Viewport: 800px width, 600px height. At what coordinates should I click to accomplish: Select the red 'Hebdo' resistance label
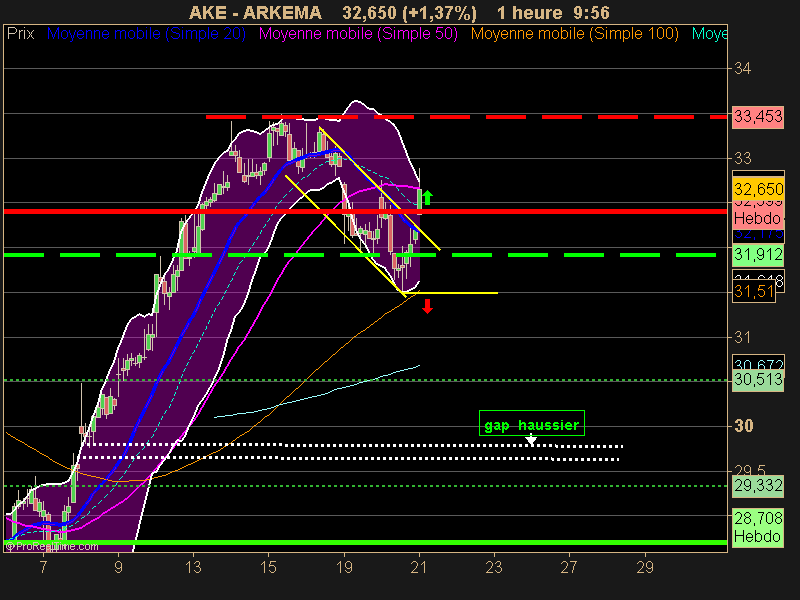point(758,218)
